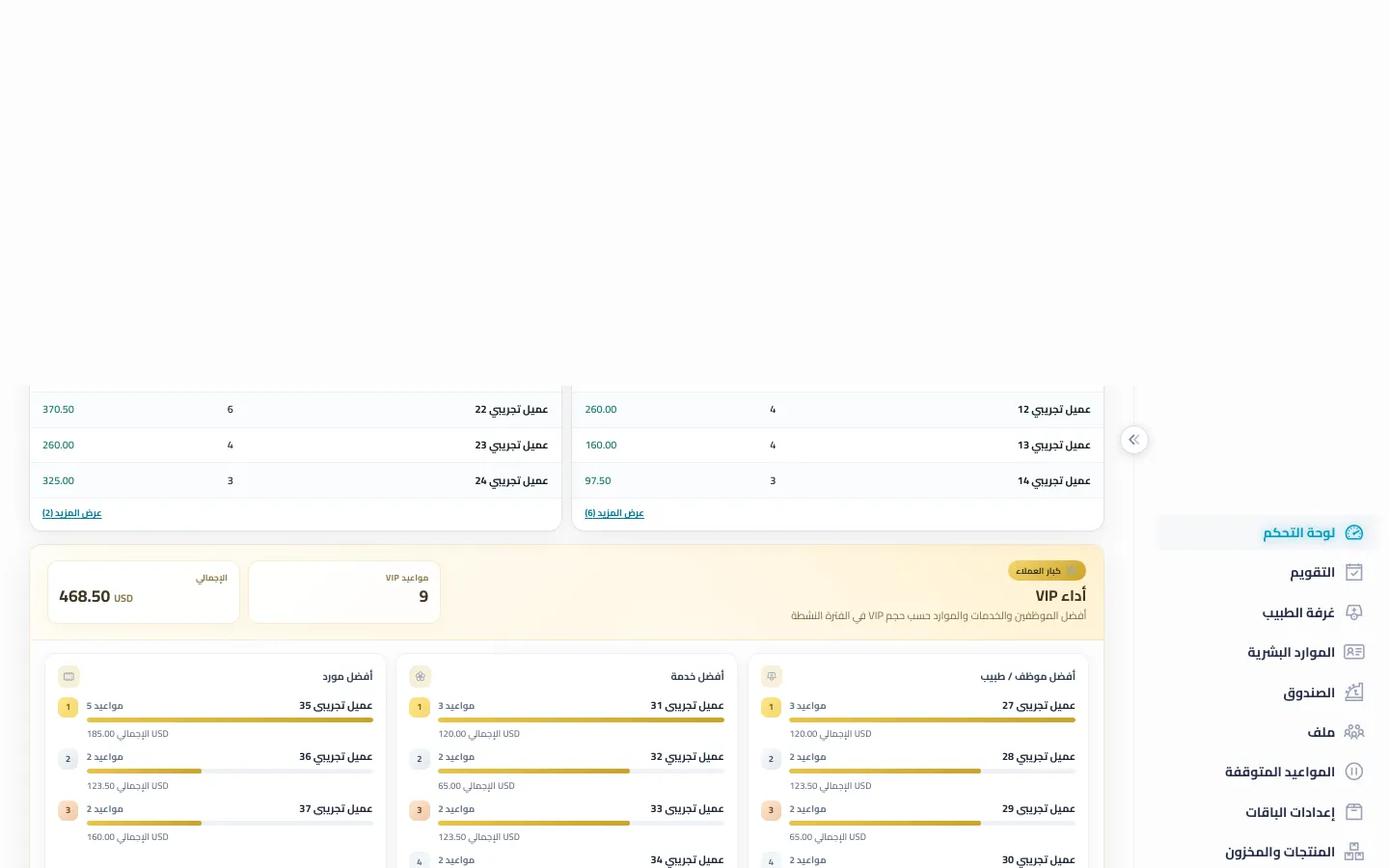Click the كبار العملاء VIP badge
This screenshot has width=1389, height=868.
(x=1047, y=571)
